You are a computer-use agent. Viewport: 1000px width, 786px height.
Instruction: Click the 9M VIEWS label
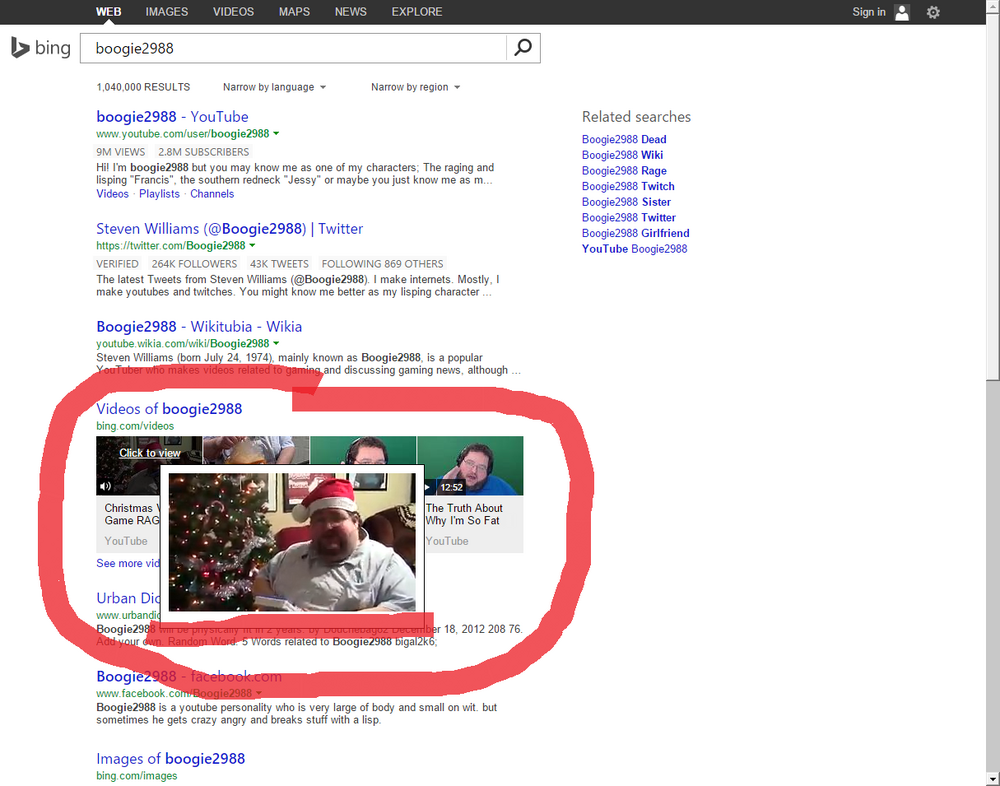click(121, 152)
